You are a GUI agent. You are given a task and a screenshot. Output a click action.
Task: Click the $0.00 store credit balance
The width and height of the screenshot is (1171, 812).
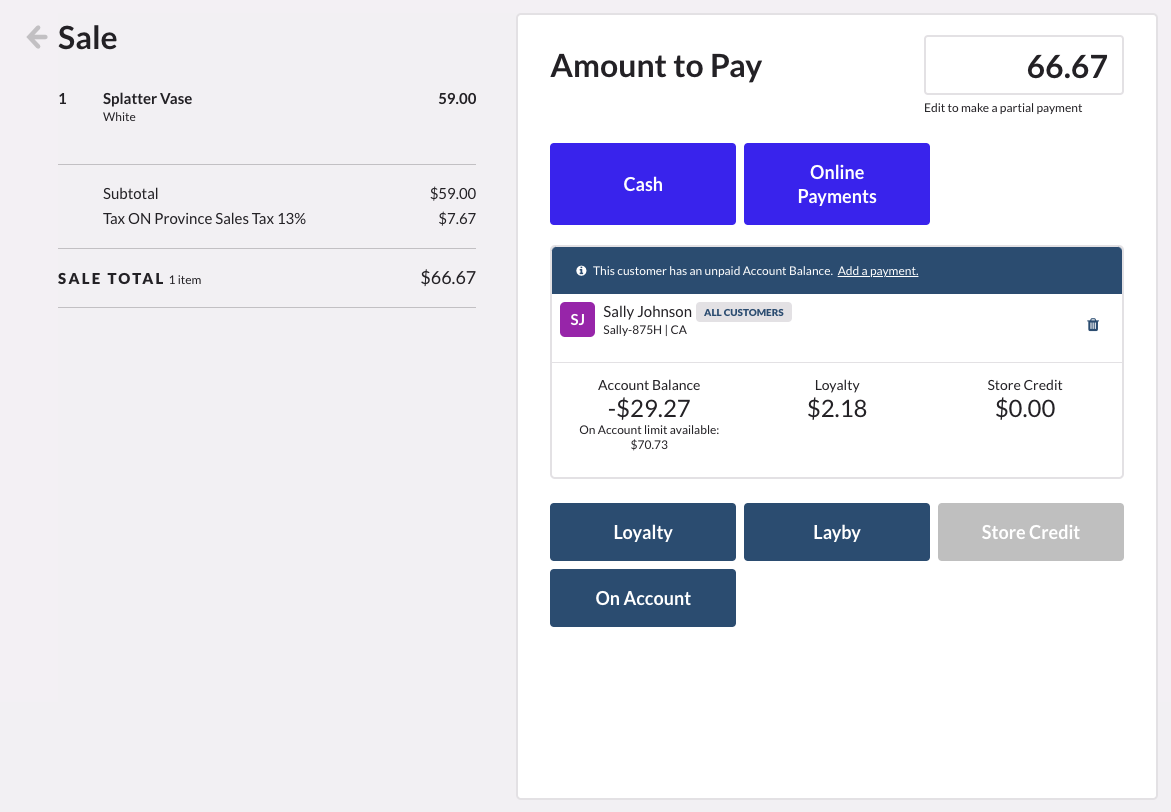(1024, 408)
